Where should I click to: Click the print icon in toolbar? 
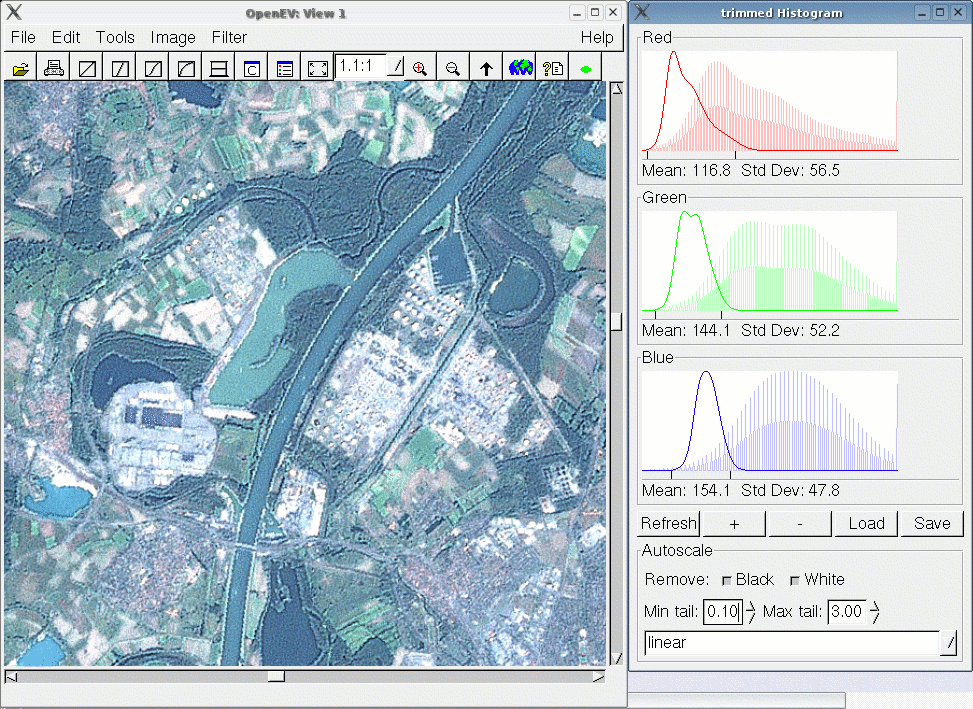coord(54,69)
